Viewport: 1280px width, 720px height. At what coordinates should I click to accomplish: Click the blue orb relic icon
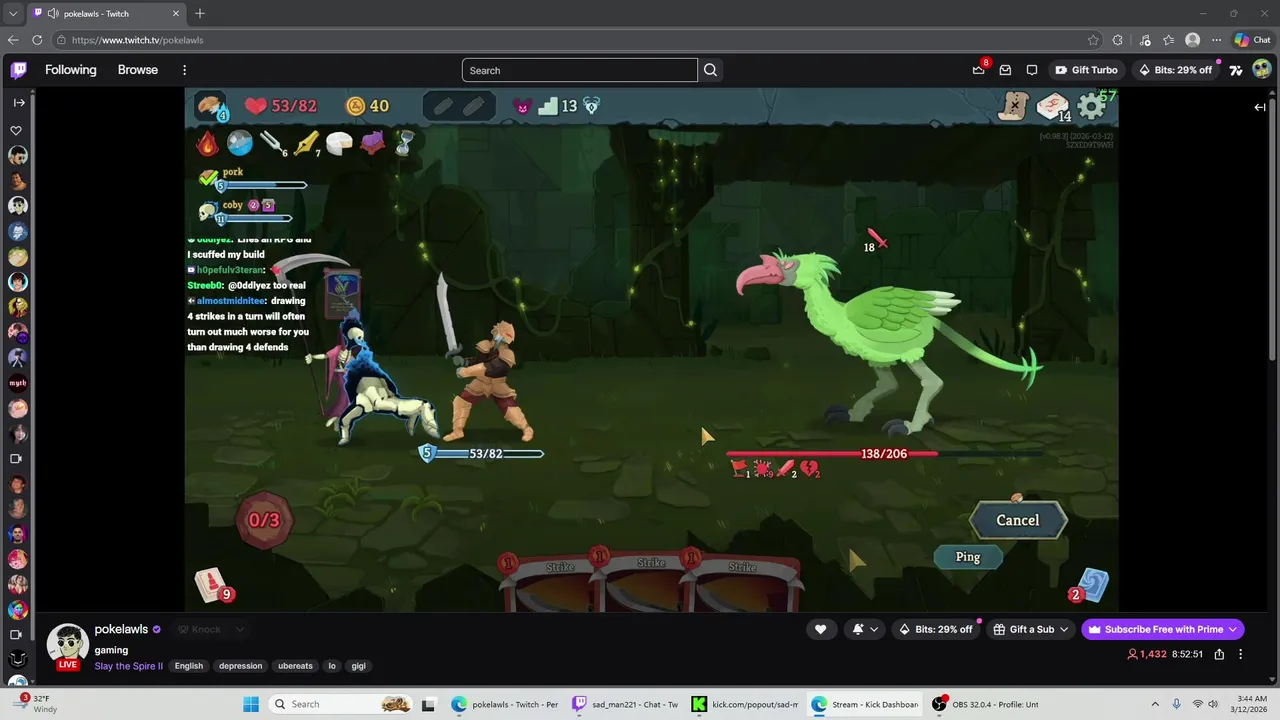click(x=240, y=143)
